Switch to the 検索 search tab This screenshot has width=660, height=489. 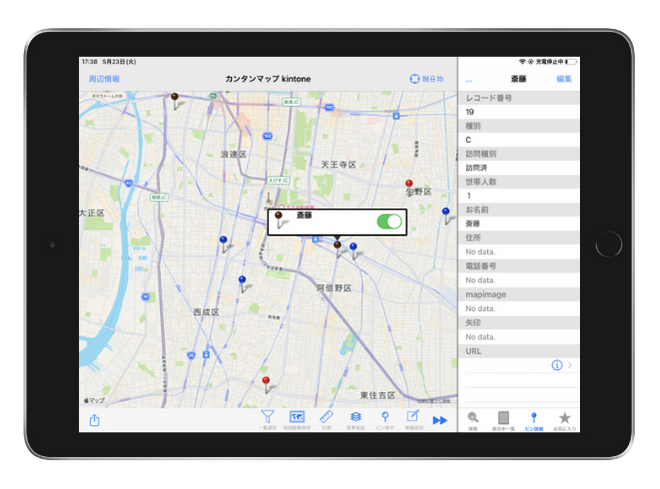tap(473, 421)
